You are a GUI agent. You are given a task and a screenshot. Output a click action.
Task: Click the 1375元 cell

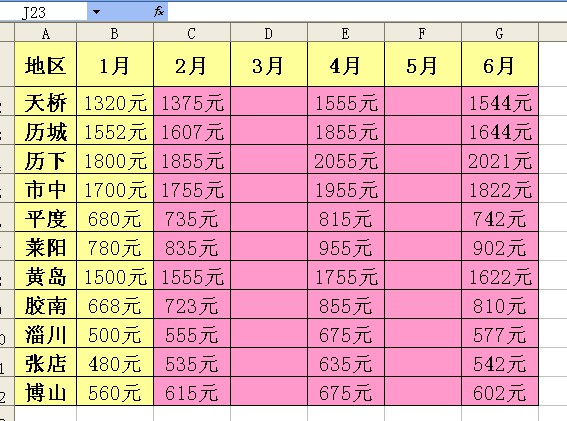(192, 102)
